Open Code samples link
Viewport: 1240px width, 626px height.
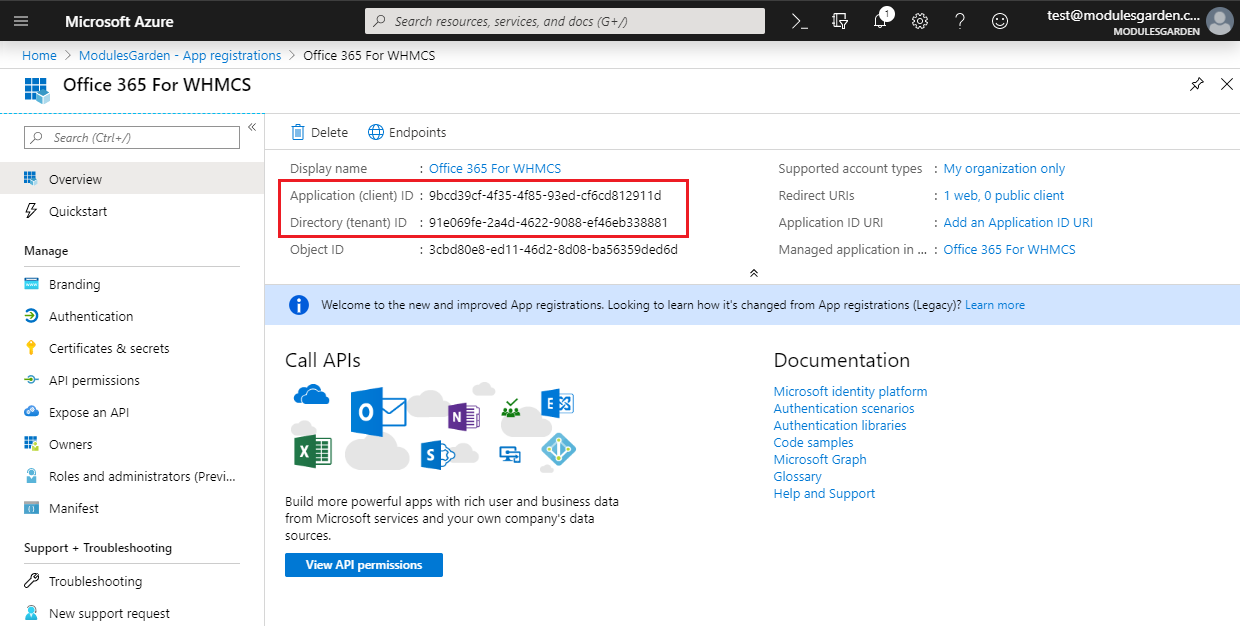[x=814, y=443]
